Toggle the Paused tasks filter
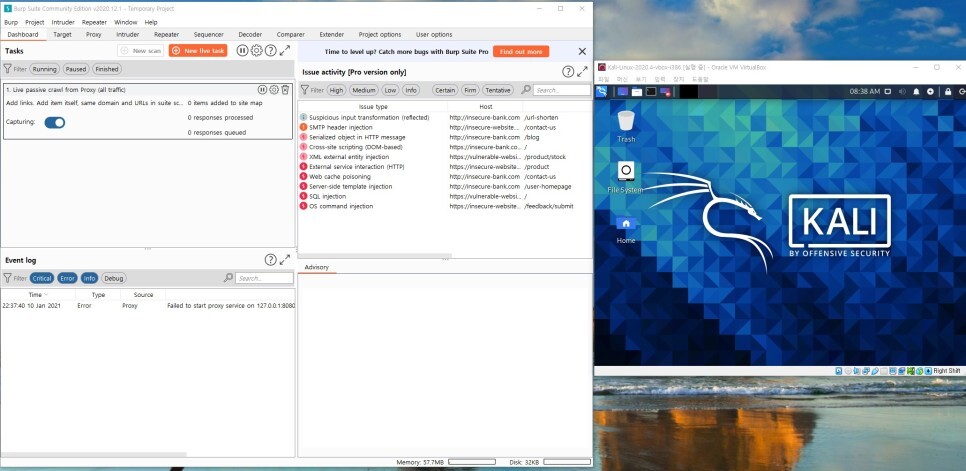The image size is (966, 471). (x=76, y=69)
